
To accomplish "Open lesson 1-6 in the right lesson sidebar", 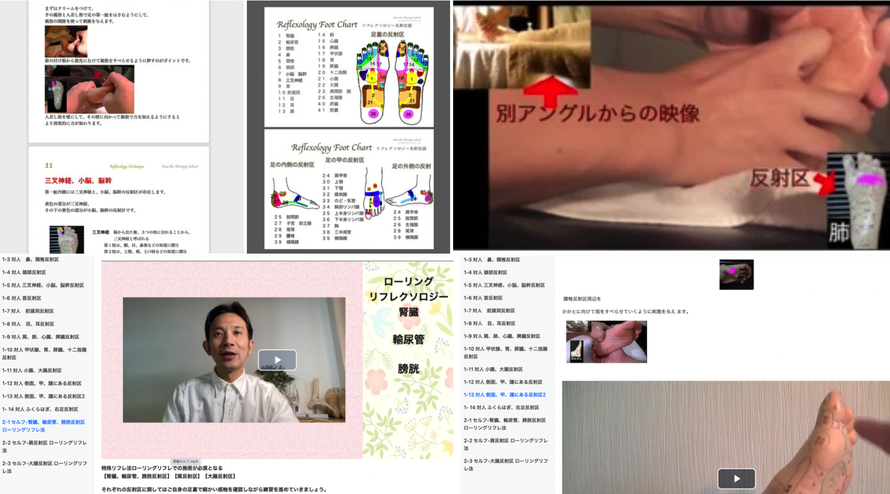I will tap(483, 298).
